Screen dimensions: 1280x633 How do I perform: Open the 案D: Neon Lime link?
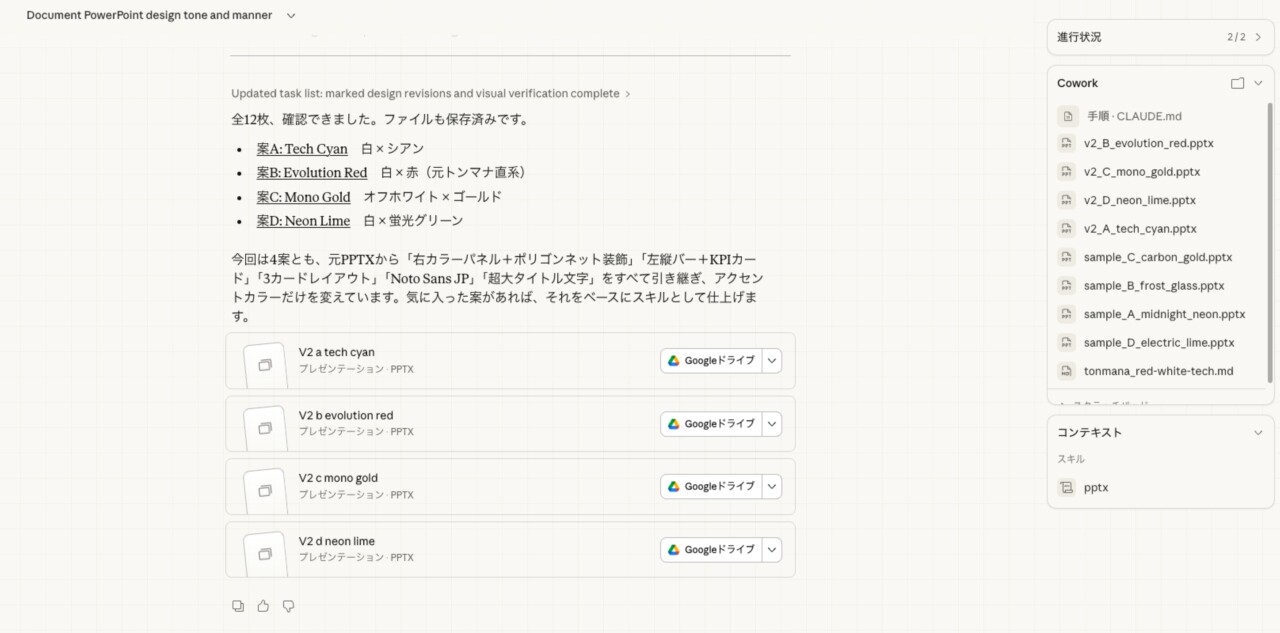pyautogui.click(x=303, y=221)
